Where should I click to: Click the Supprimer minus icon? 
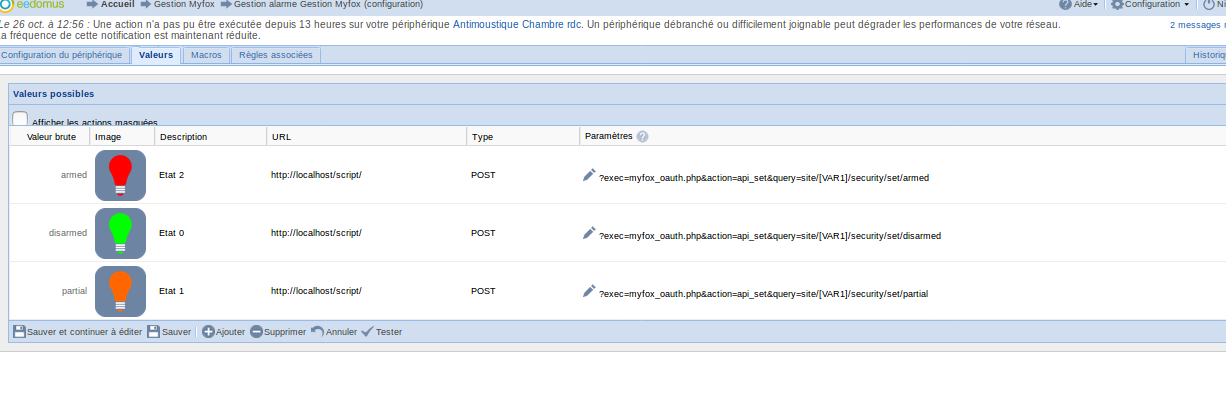tap(256, 332)
